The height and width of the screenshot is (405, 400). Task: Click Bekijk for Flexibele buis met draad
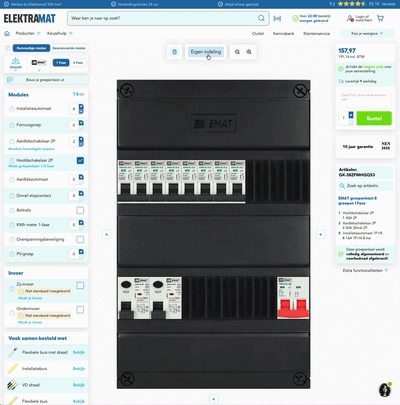click(79, 352)
